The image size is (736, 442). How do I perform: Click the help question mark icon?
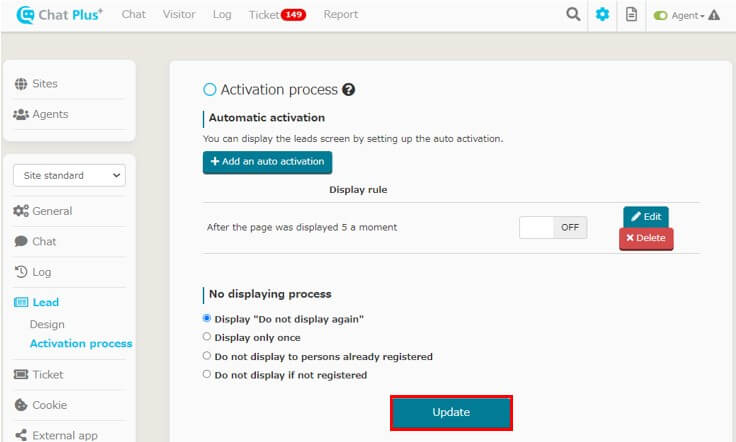click(348, 89)
